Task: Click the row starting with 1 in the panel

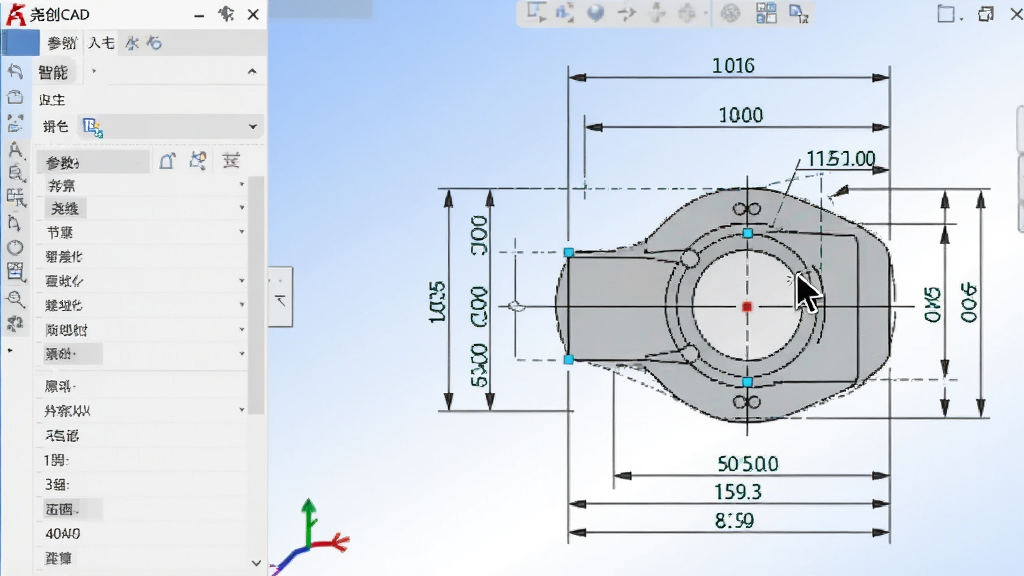Action: click(140, 460)
